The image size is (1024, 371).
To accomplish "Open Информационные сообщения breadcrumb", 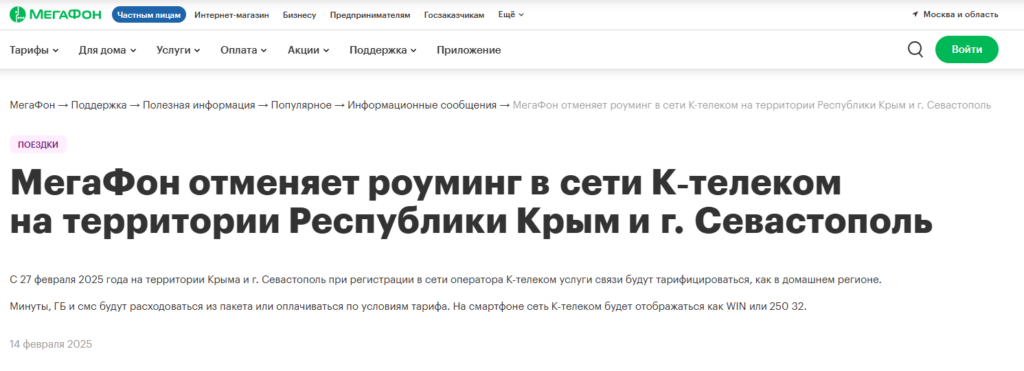I will (x=422, y=105).
